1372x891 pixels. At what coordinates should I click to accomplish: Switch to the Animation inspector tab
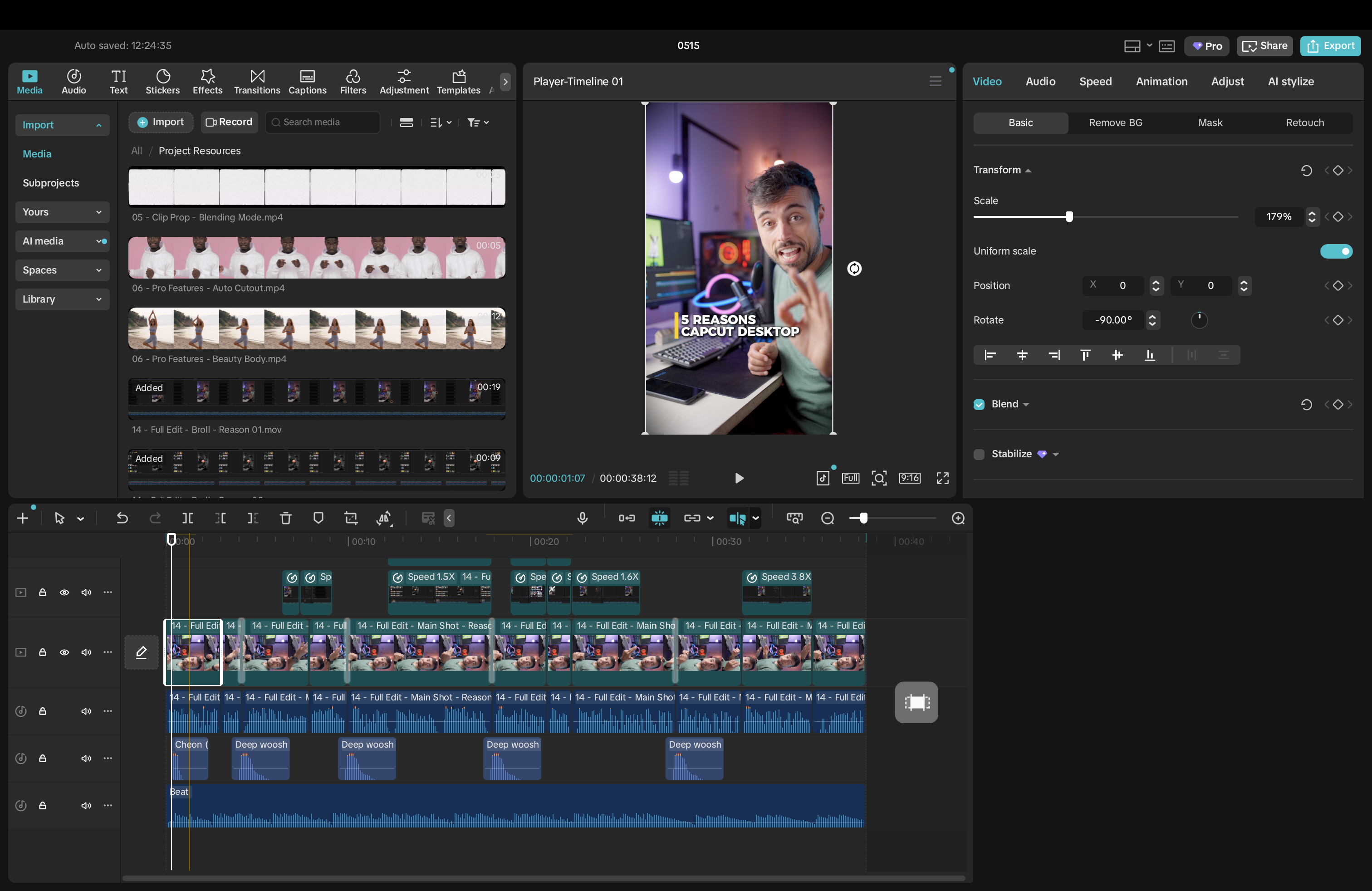[x=1161, y=81]
